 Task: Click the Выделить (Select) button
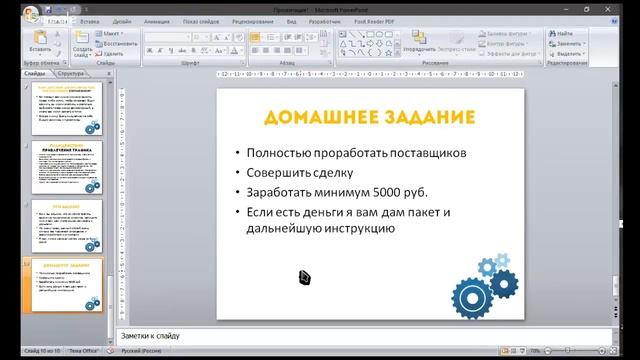point(567,53)
